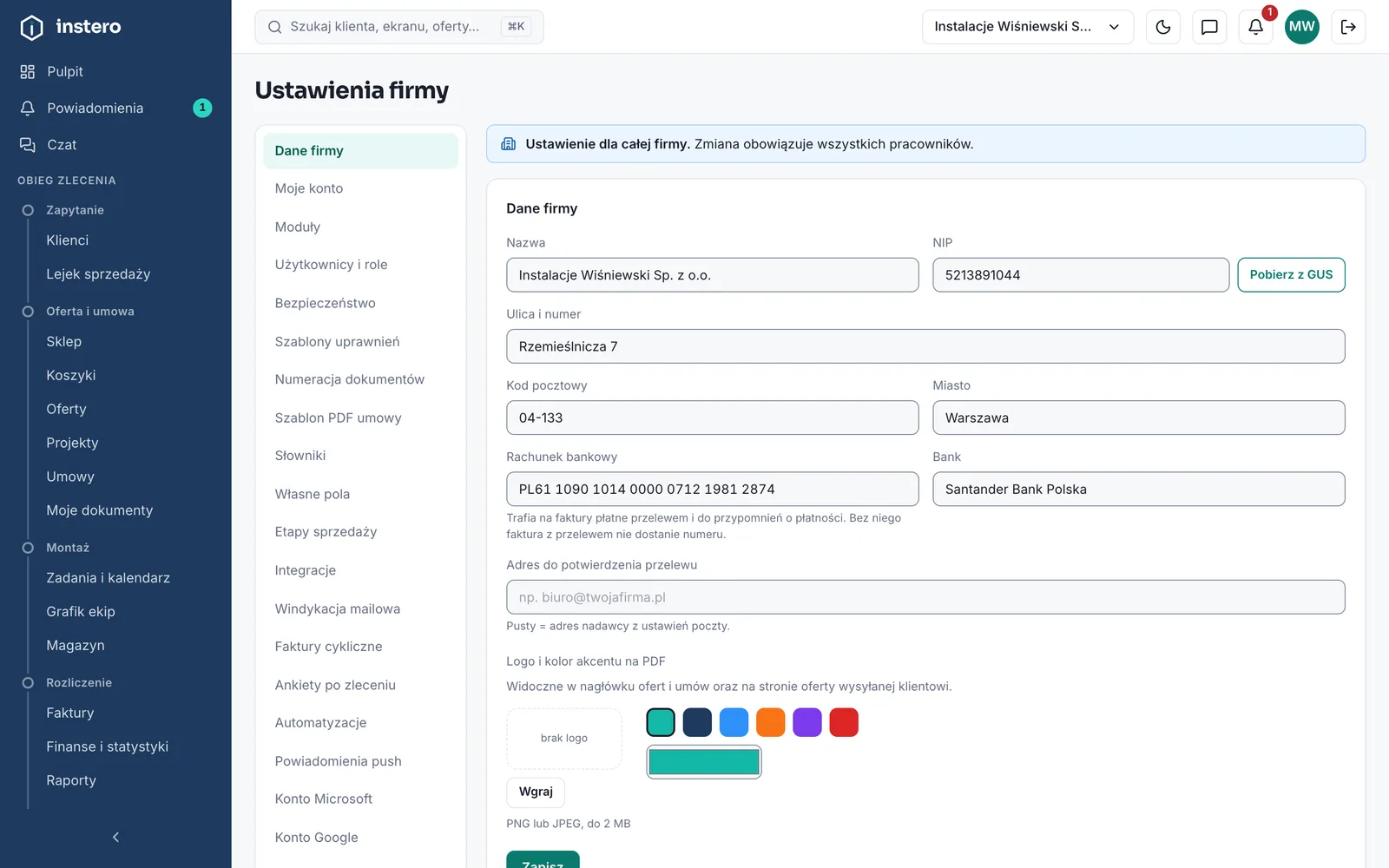Click Pobierz z GUS button
1389x868 pixels.
click(x=1291, y=275)
